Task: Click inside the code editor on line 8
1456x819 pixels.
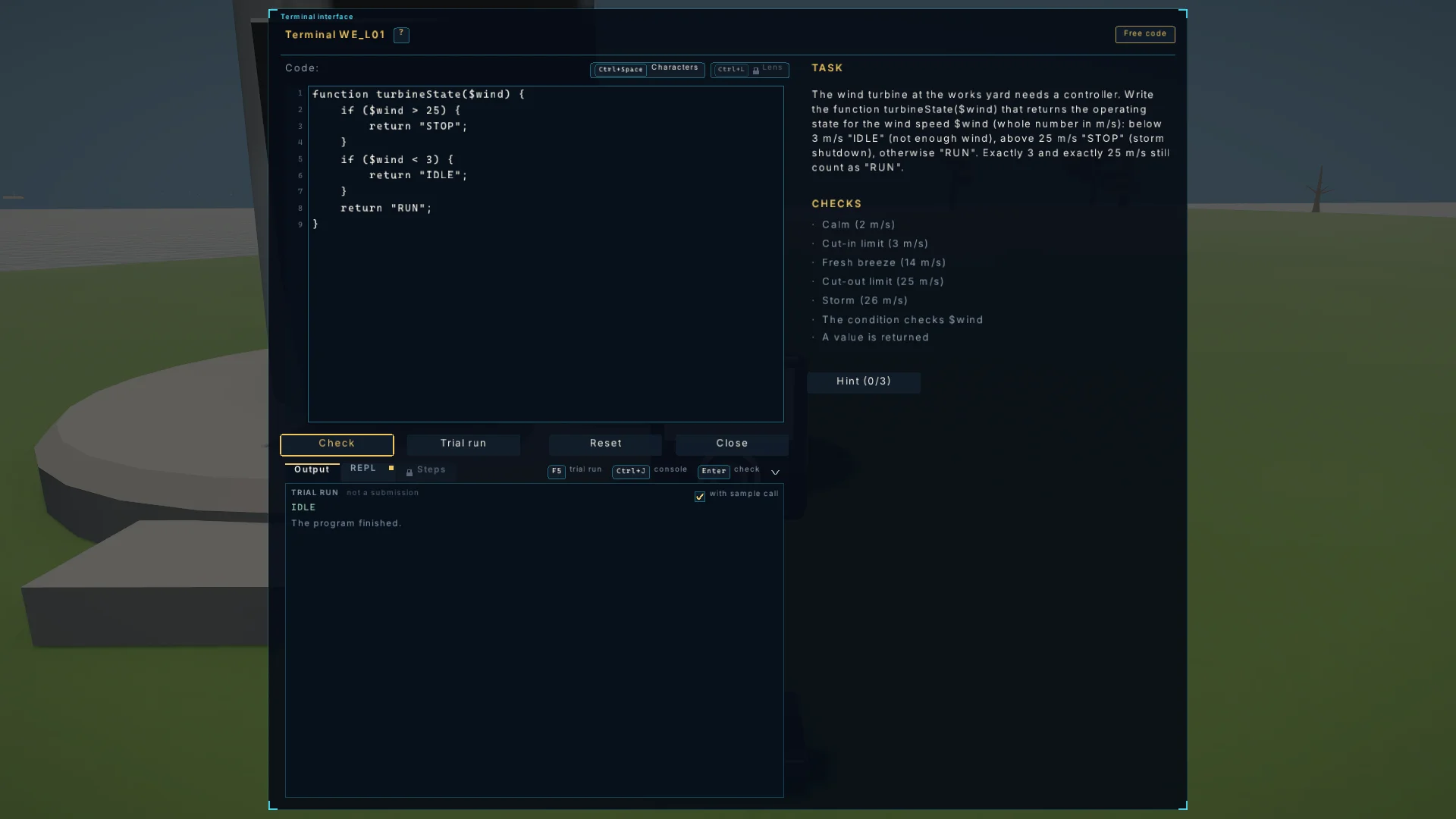Action: [545, 209]
